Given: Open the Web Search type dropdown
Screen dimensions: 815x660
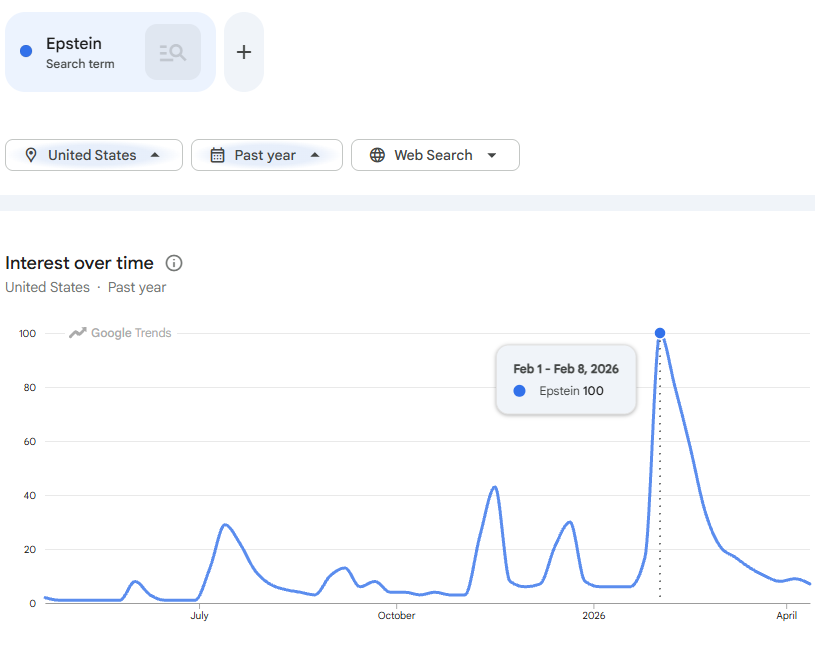Looking at the screenshot, I should pyautogui.click(x=435, y=155).
